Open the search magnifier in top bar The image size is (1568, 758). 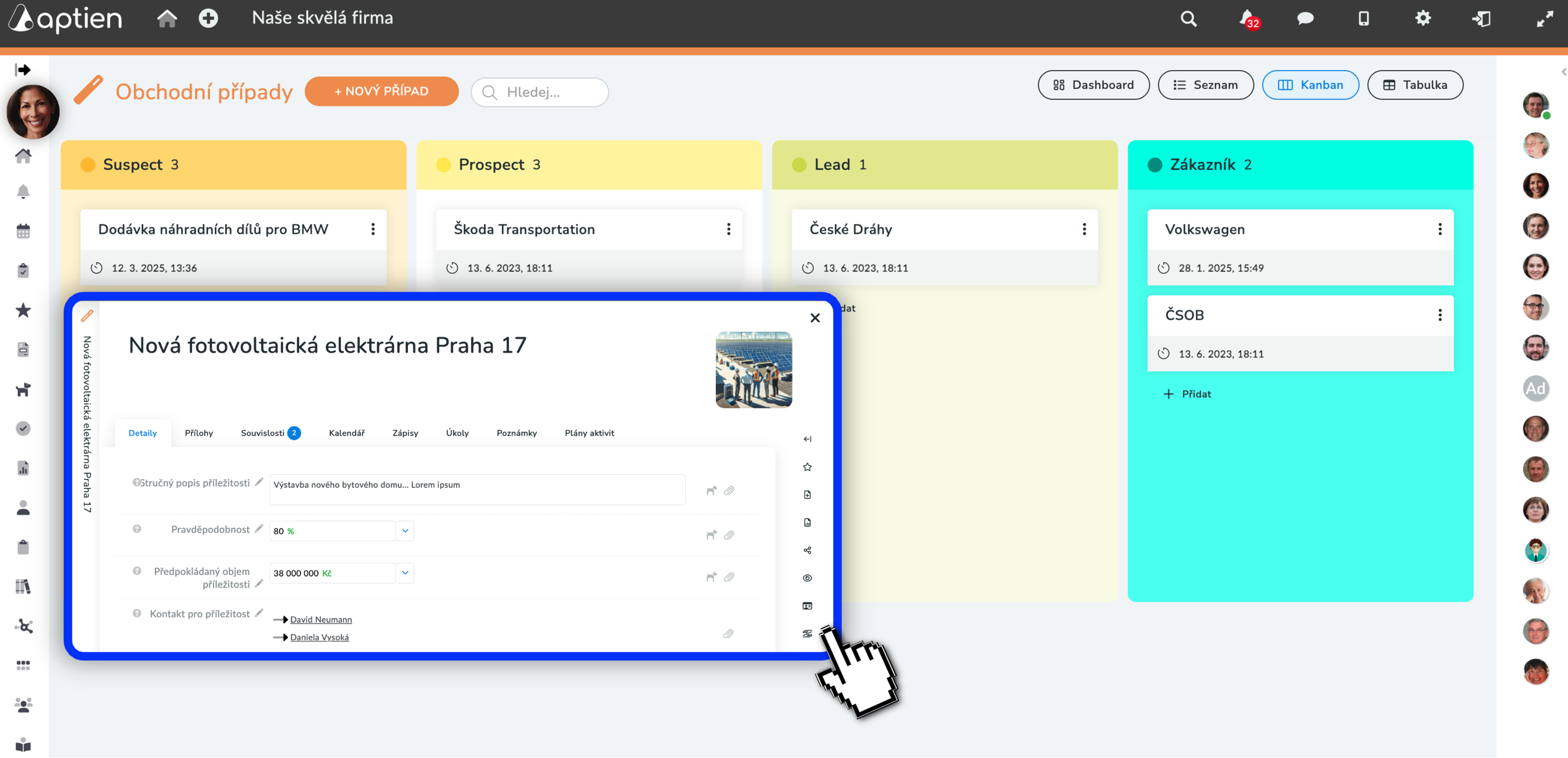click(x=1188, y=19)
